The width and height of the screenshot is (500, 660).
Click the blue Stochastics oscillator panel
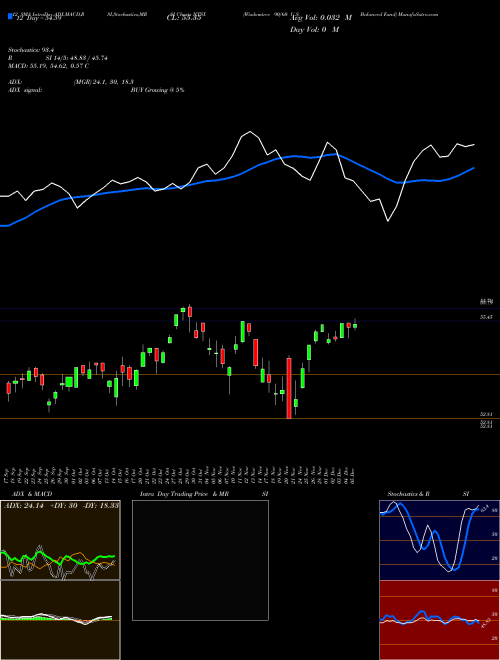pos(439,540)
